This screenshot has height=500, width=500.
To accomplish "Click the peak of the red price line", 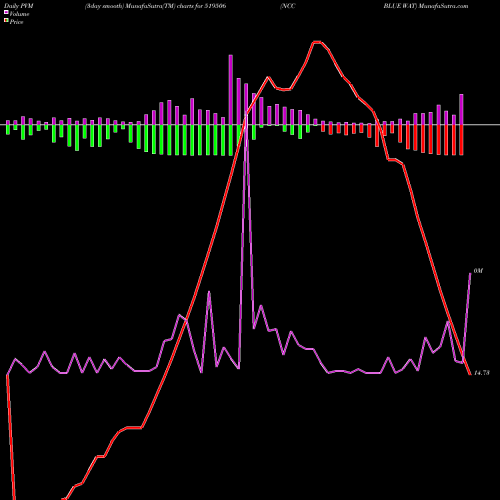I will pyautogui.click(x=317, y=42).
